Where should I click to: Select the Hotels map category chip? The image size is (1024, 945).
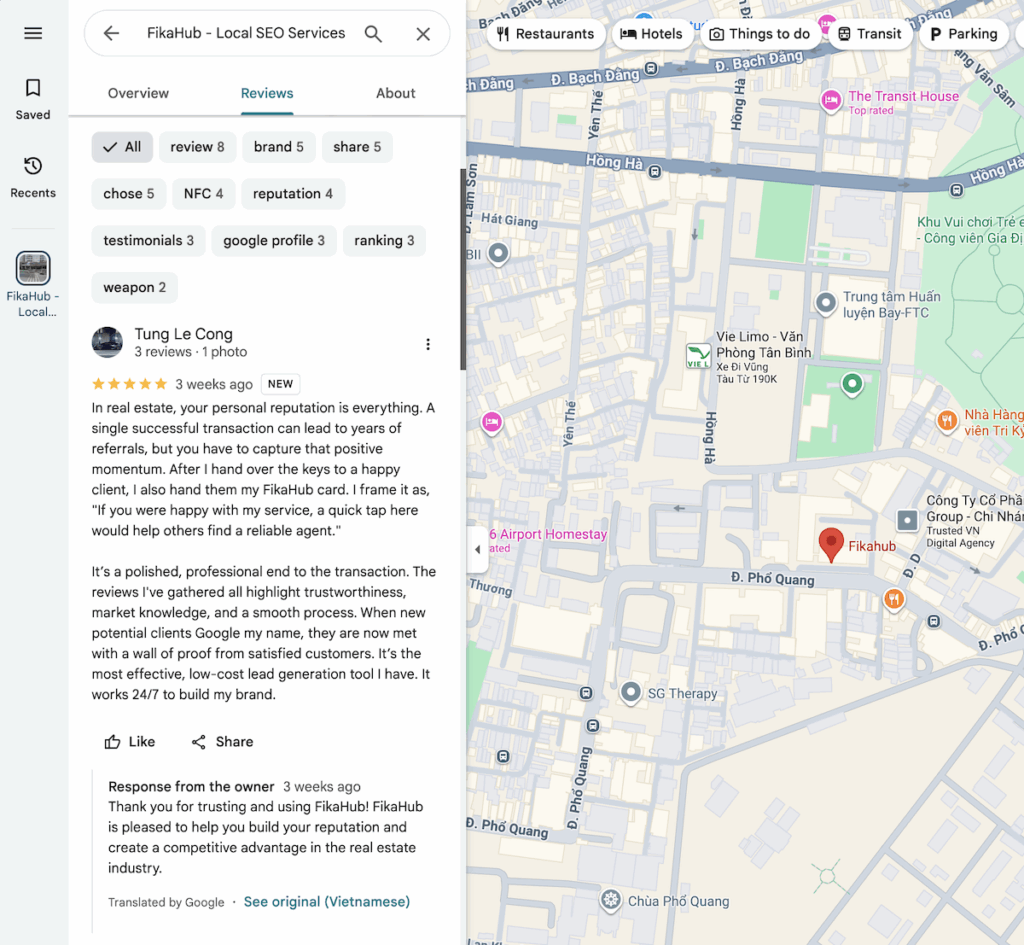click(x=651, y=34)
